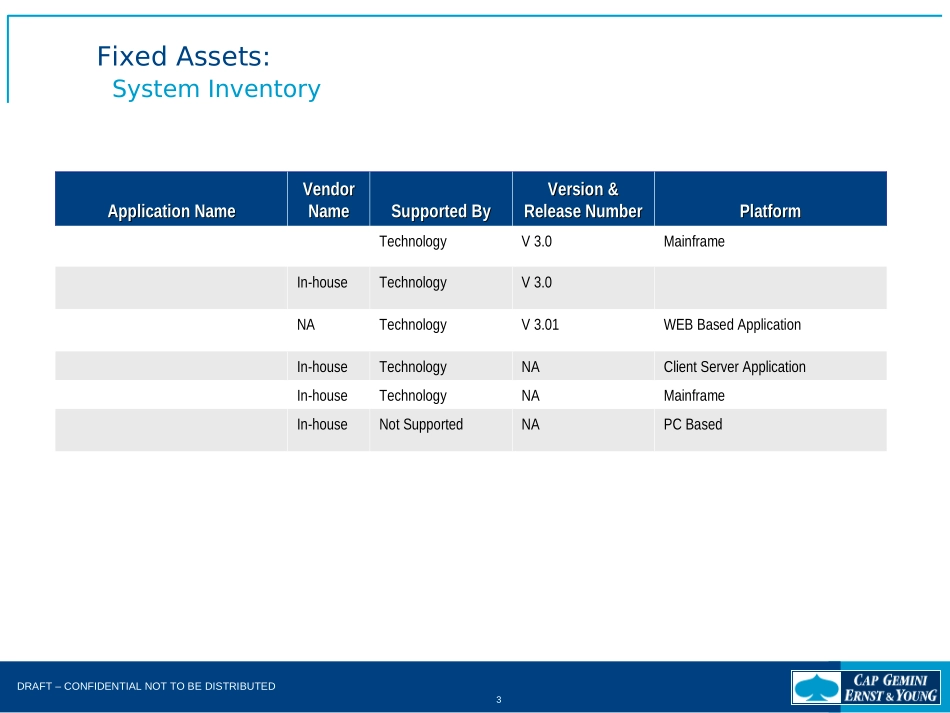Select 'Technology' in the In-house V 3.0 row
This screenshot has width=950, height=713.
413,283
